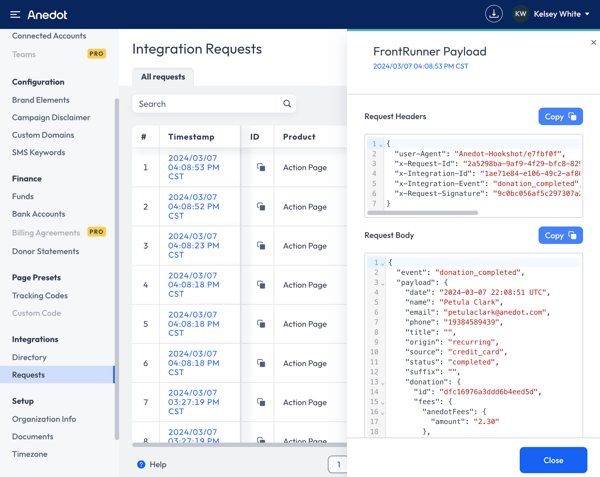Open Funds under Finance
Viewport: 600px width, 477px height.
pos(23,196)
